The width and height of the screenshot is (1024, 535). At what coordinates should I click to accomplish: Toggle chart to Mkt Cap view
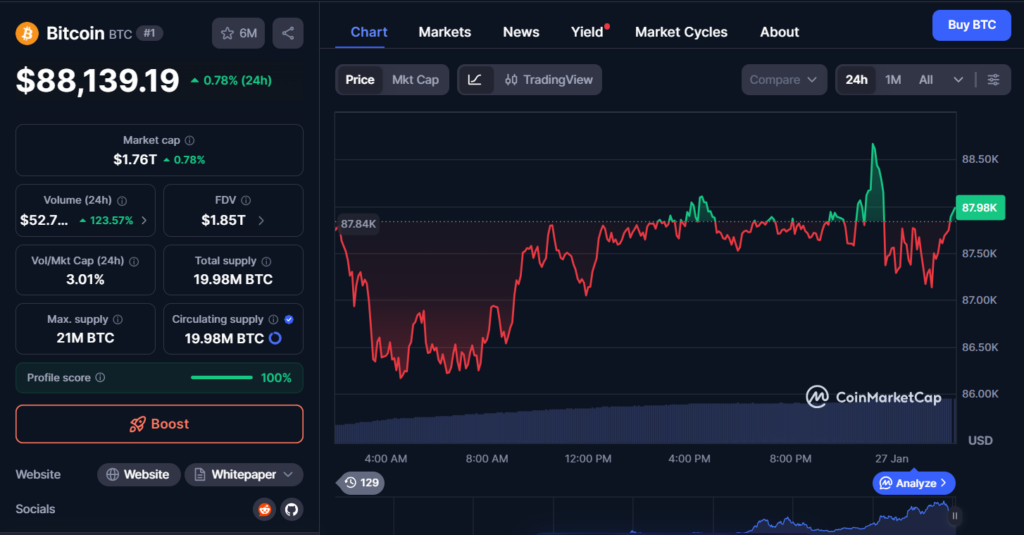(415, 80)
